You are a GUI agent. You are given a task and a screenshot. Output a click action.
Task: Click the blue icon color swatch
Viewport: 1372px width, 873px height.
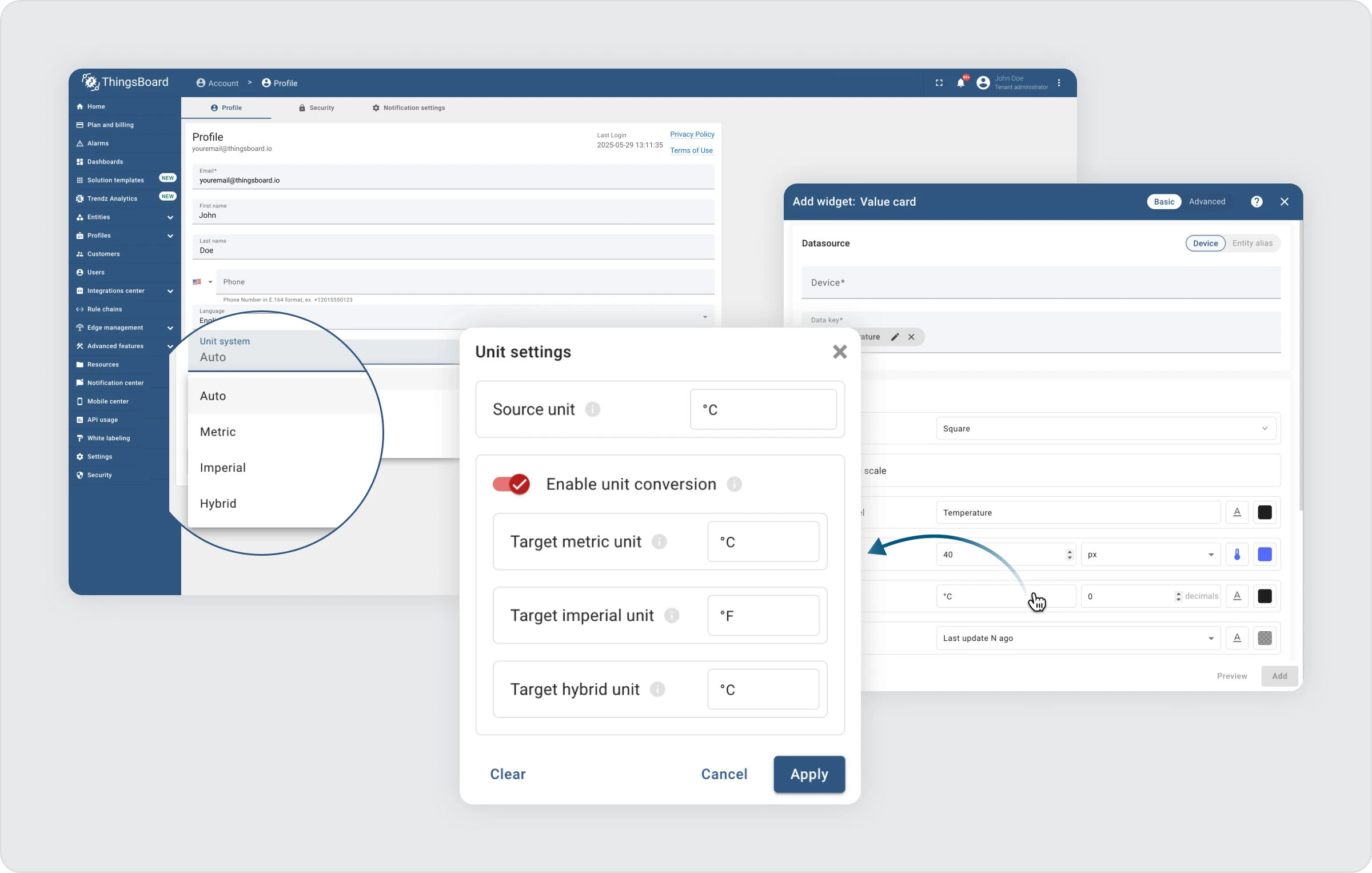[x=1265, y=555]
